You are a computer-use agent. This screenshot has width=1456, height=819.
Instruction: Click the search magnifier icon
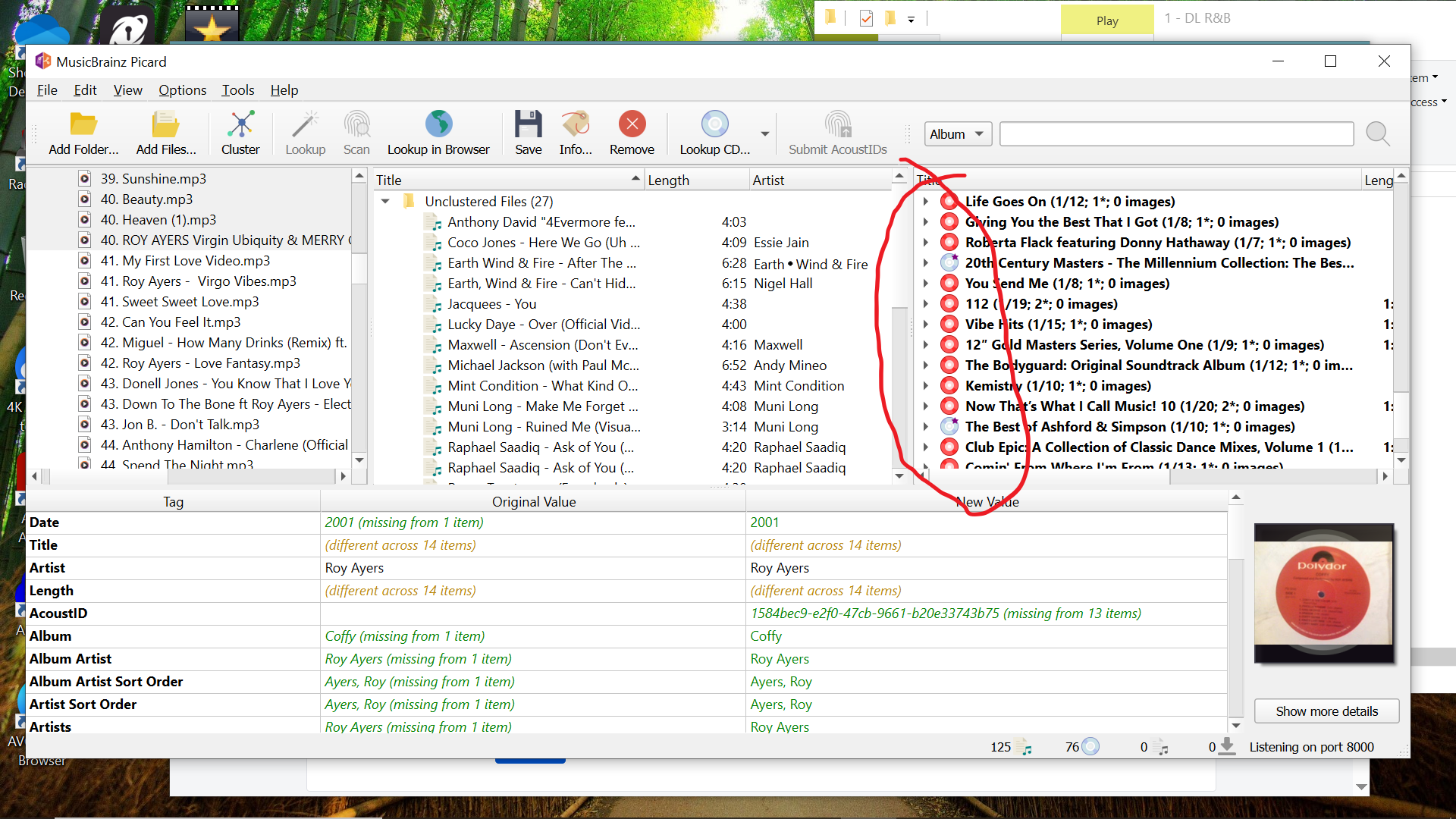[1377, 134]
